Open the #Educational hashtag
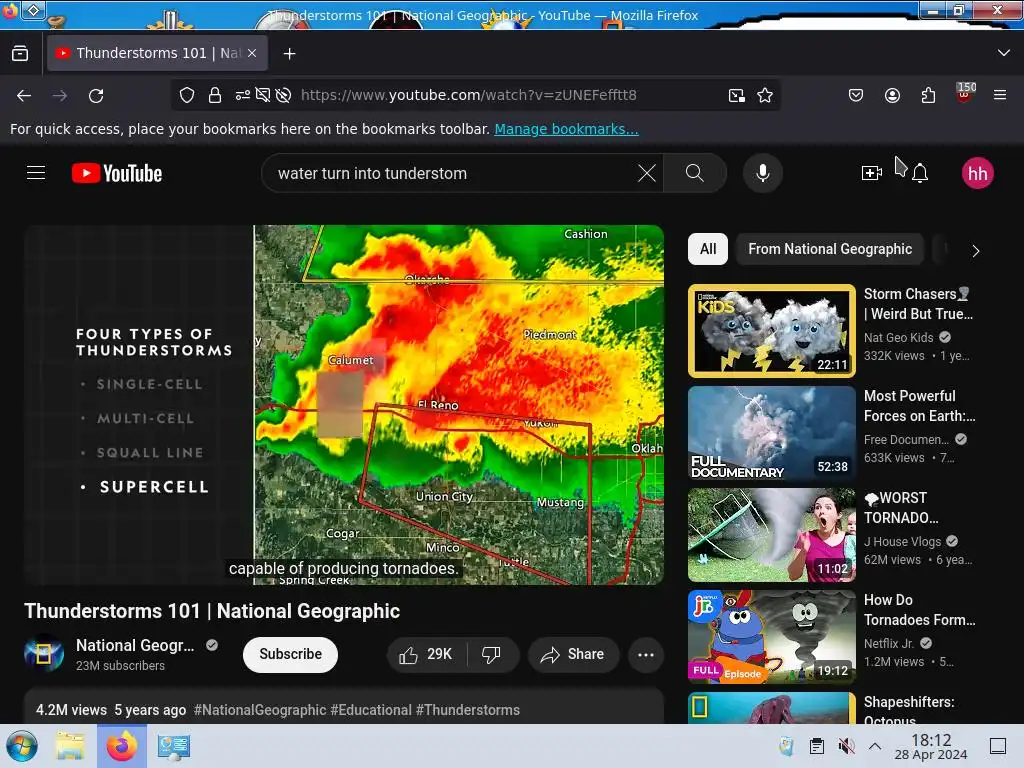1024x768 pixels. pos(371,710)
